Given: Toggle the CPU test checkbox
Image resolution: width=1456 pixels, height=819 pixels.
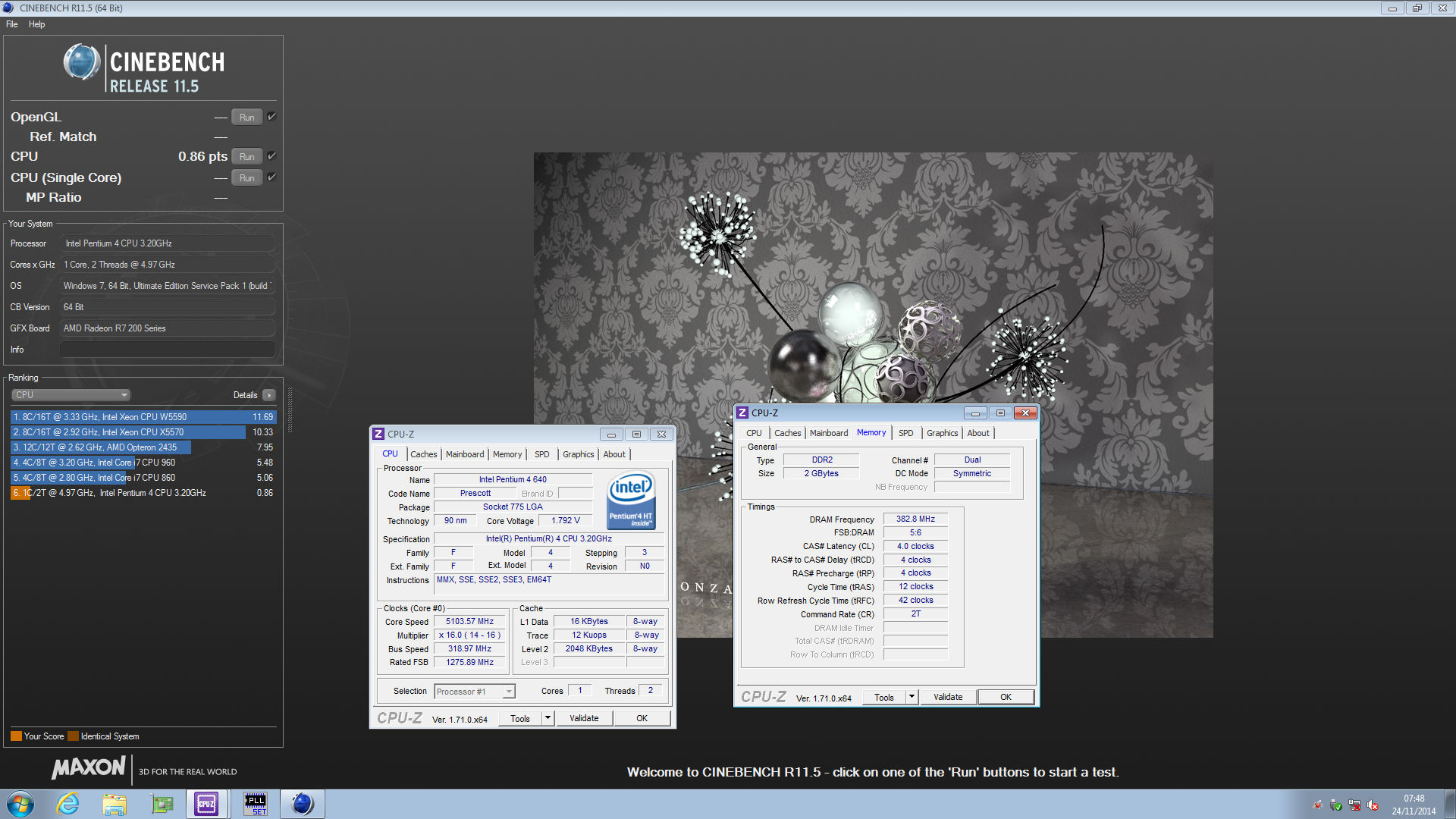Looking at the screenshot, I should (271, 155).
